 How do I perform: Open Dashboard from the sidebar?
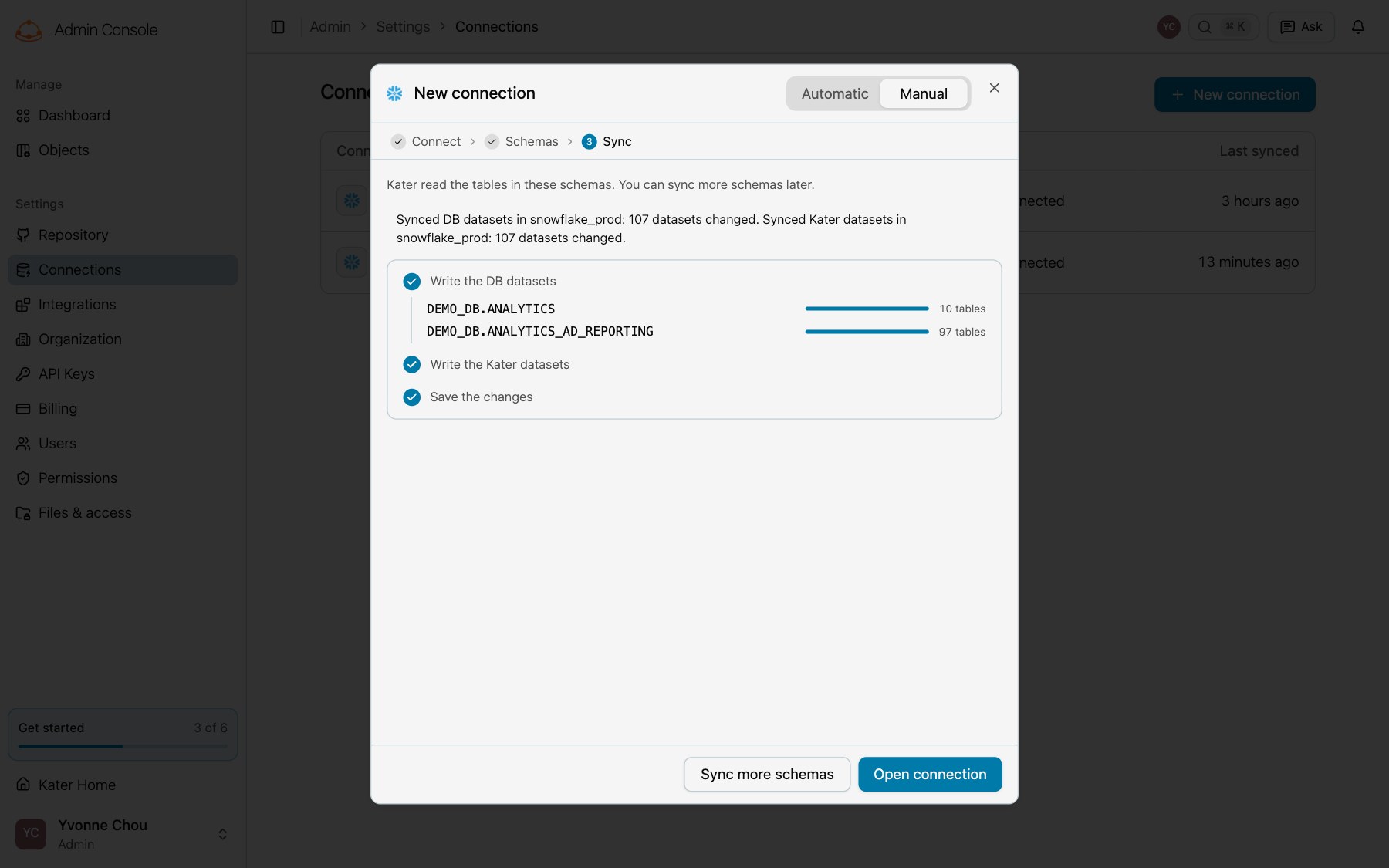(123, 116)
